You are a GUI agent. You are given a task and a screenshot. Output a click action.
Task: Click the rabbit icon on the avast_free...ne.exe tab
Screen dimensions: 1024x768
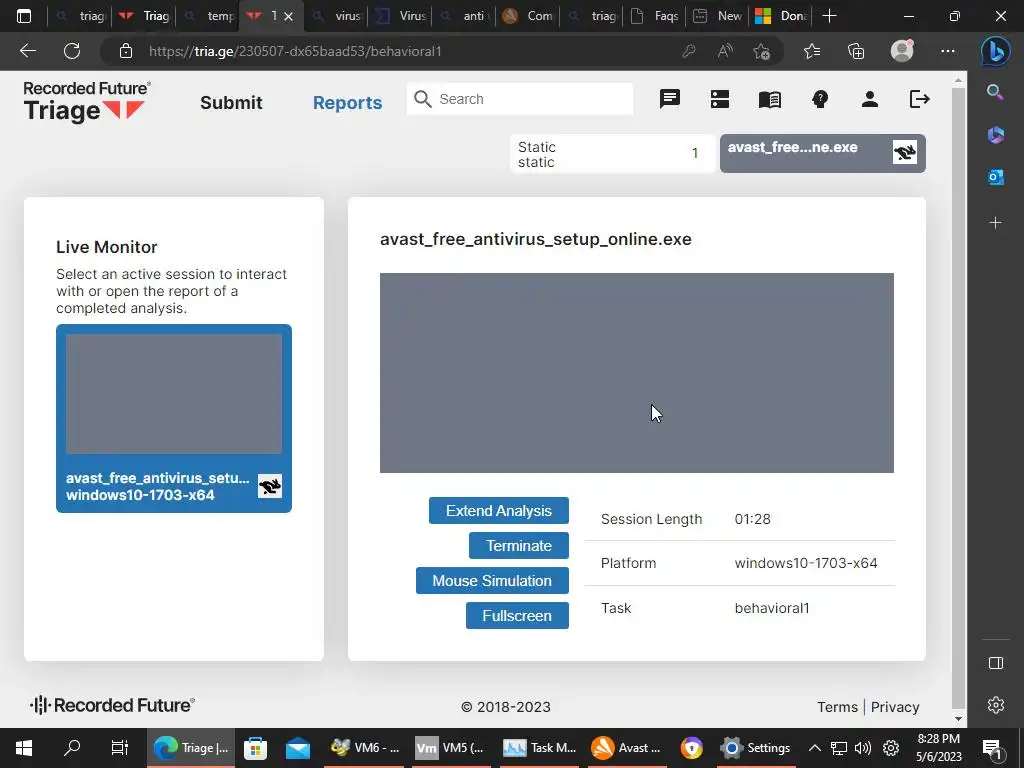point(904,153)
